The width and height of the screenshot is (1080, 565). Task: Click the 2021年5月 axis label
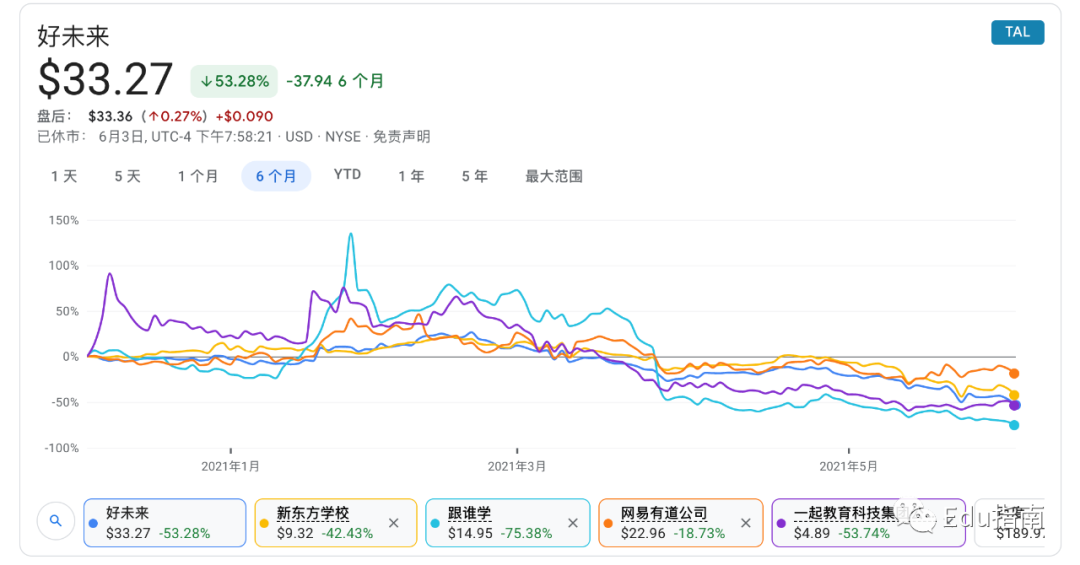(848, 466)
